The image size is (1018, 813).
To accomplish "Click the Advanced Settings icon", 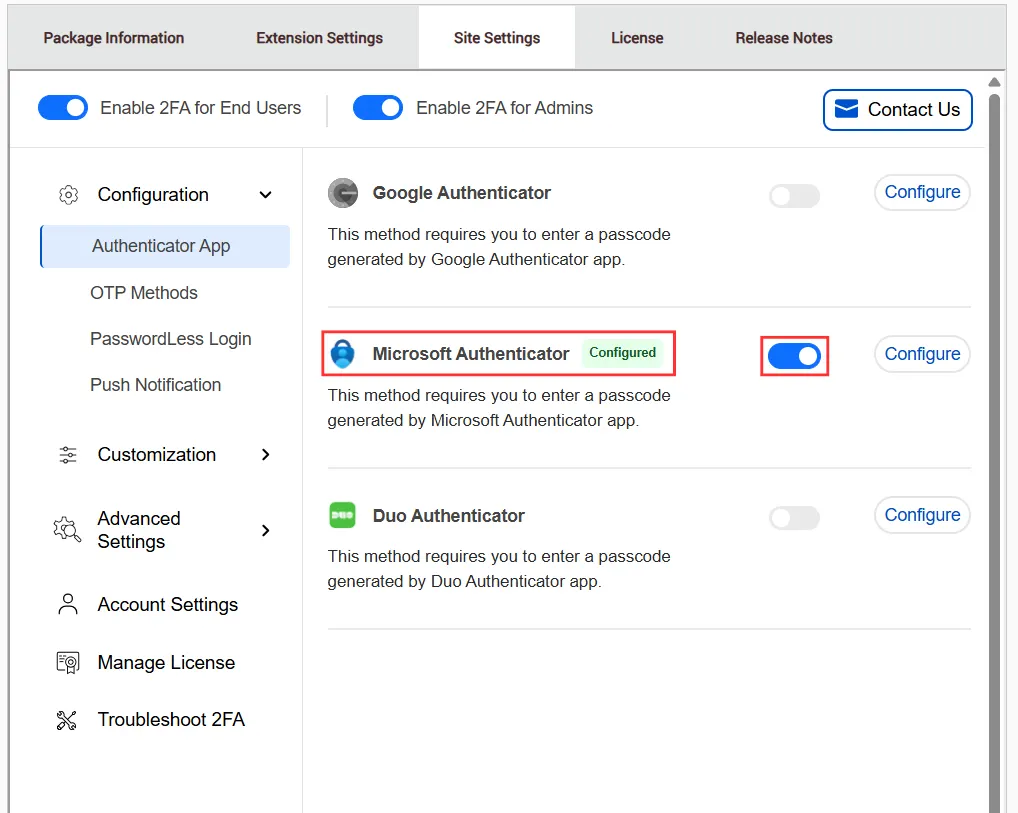I will click(66, 530).
